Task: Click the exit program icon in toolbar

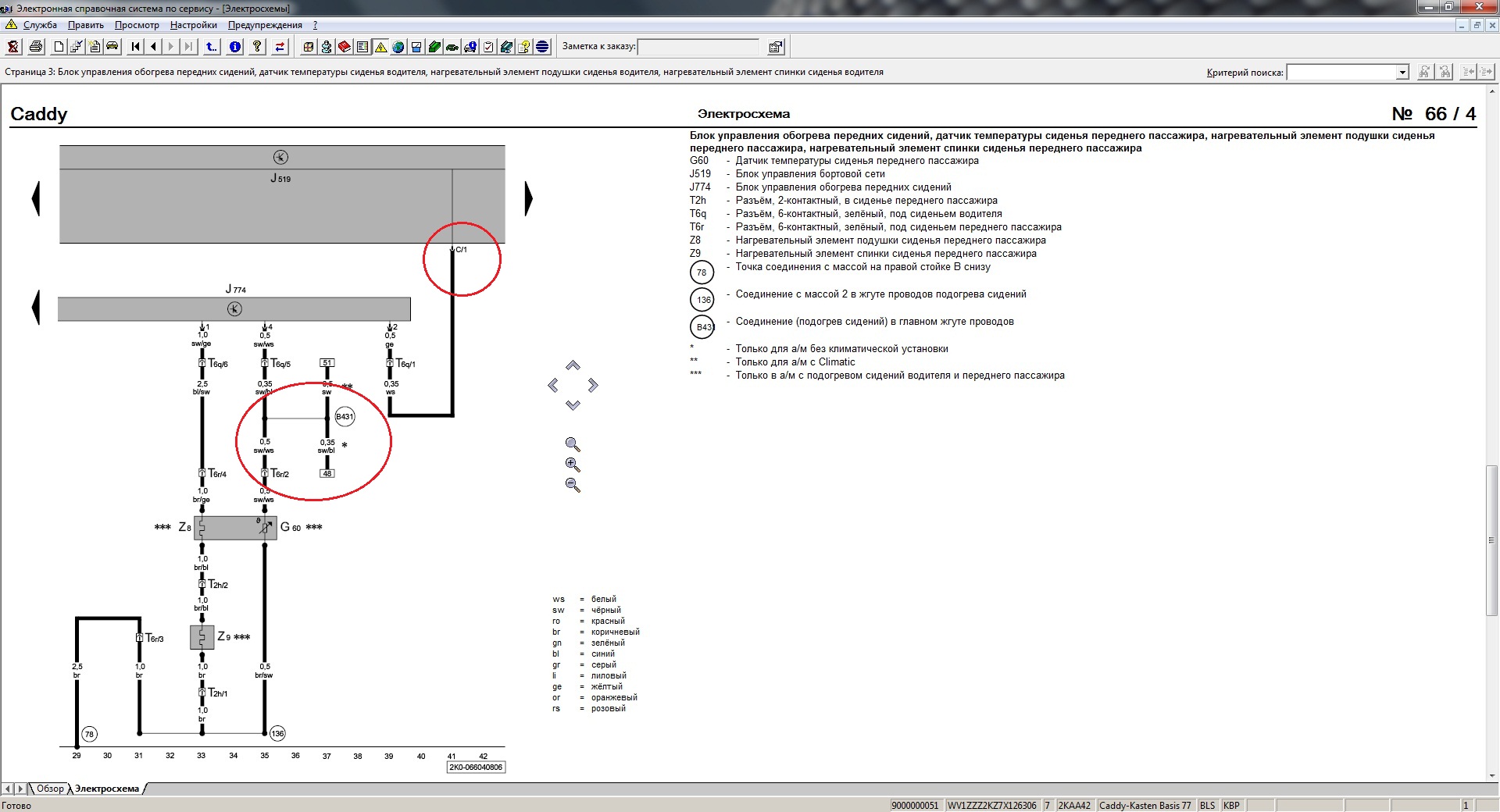Action: click(13, 47)
